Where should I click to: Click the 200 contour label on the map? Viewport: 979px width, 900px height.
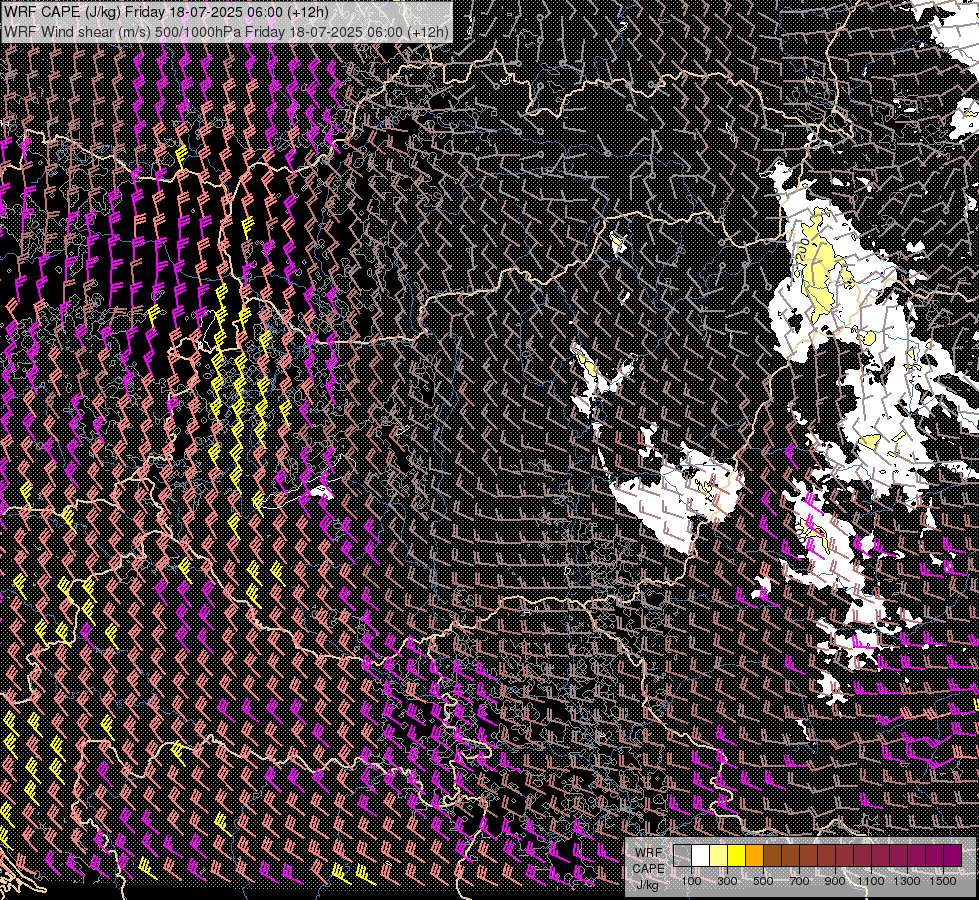pos(803,249)
